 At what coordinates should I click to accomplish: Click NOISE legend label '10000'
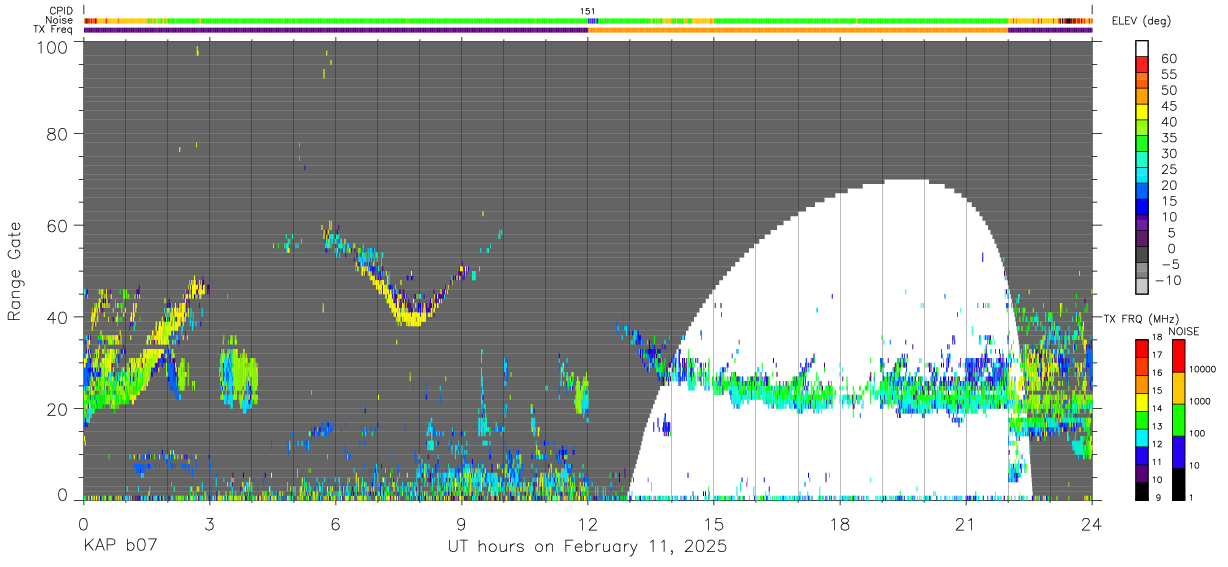1205,370
